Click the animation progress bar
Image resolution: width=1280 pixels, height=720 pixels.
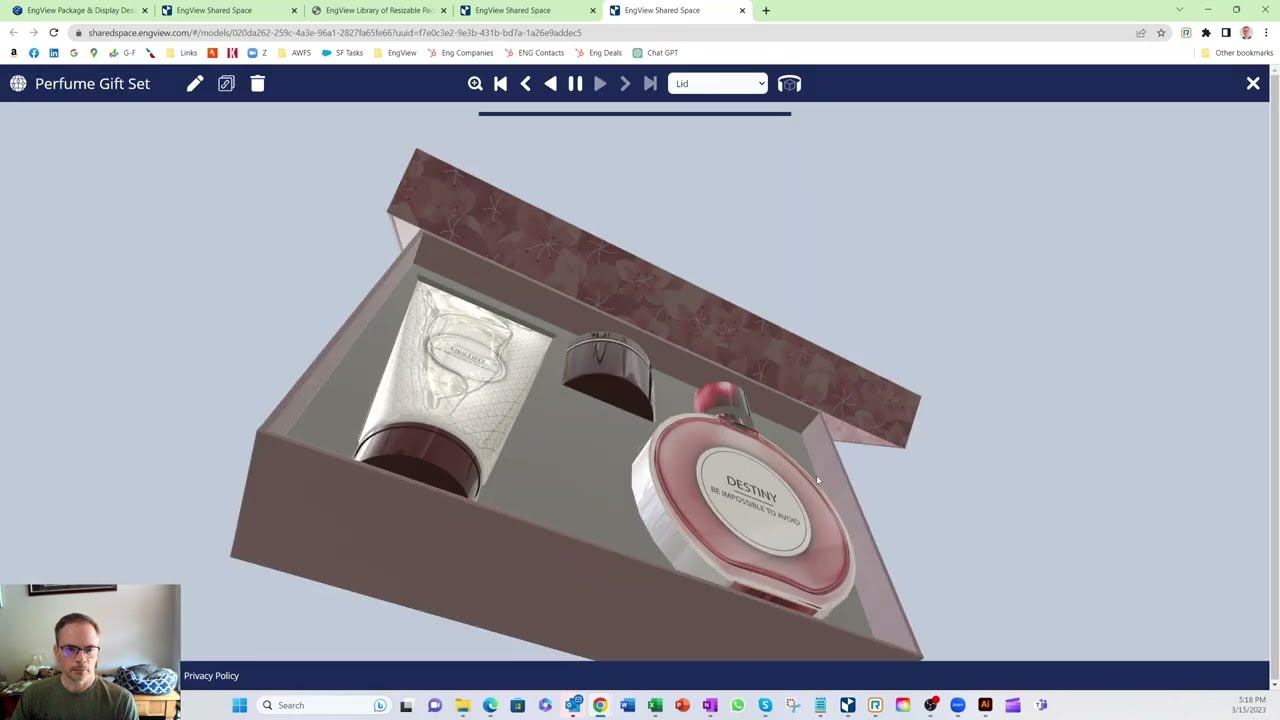coord(635,114)
